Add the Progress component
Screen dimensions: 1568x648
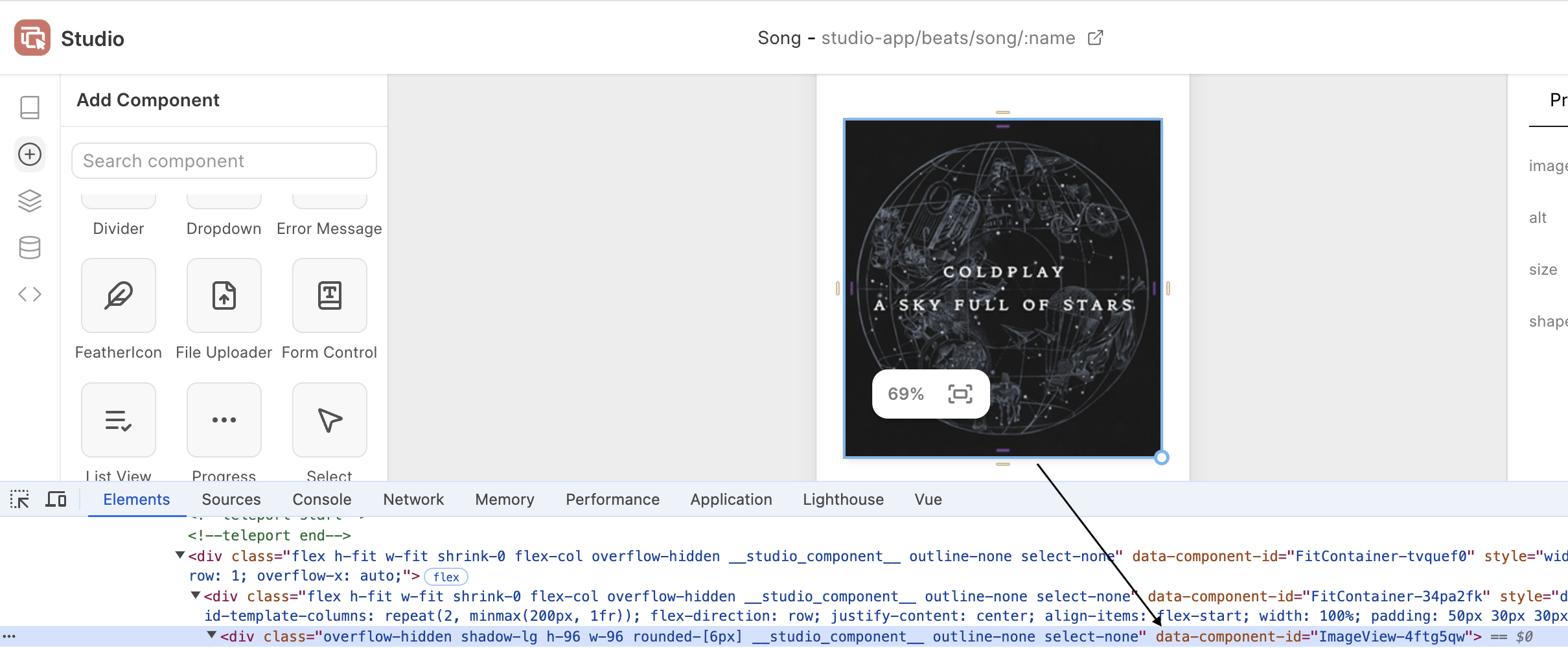[x=224, y=420]
